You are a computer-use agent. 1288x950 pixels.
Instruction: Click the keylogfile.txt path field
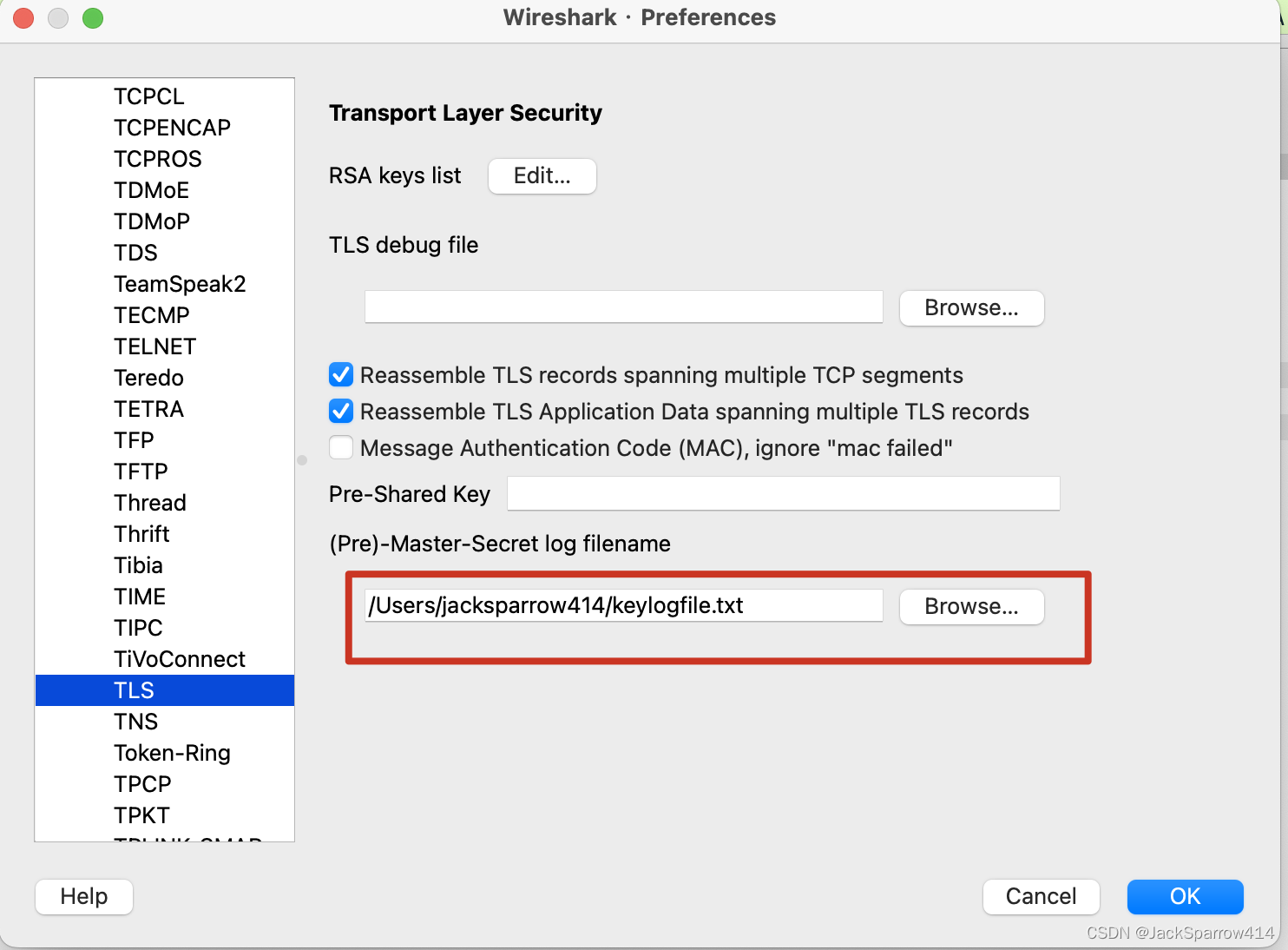click(623, 605)
